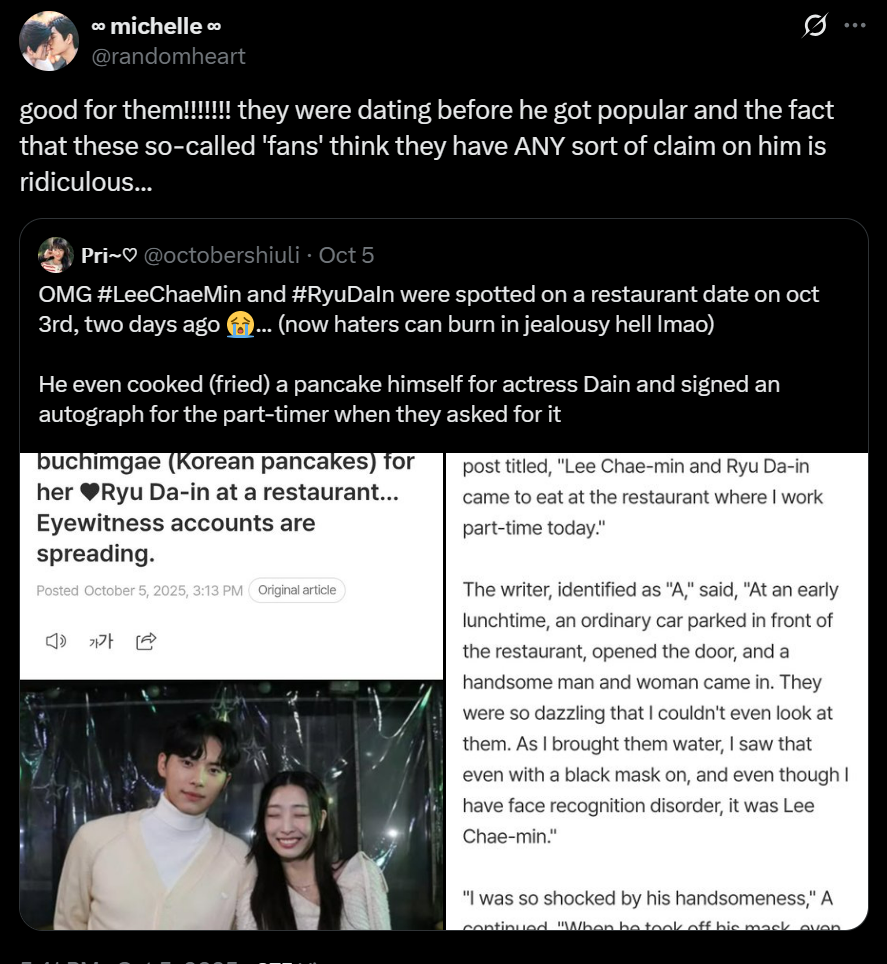Open the Pri~♡ display name
This screenshot has width=887, height=964.
click(x=109, y=255)
